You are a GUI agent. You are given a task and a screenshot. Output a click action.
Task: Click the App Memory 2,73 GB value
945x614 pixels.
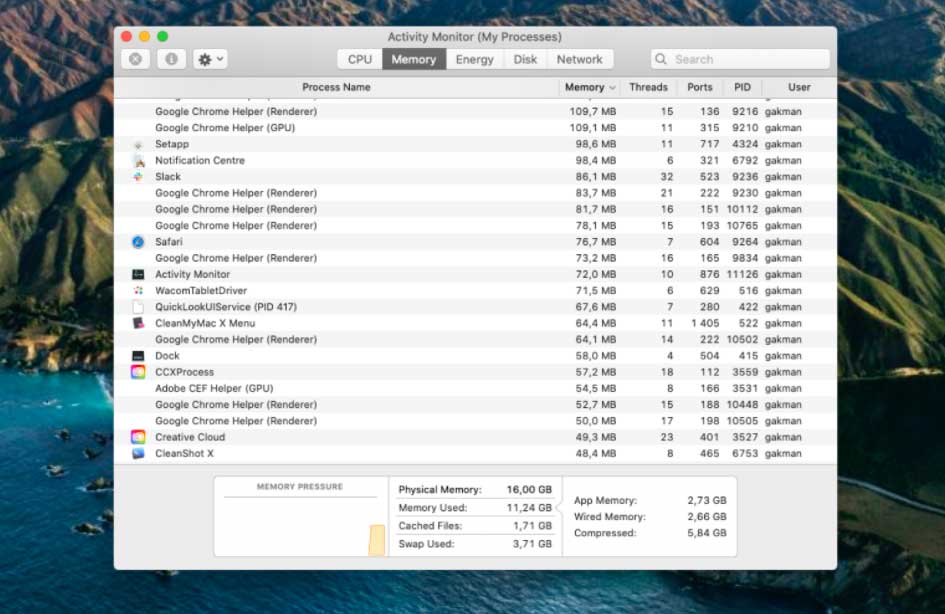(706, 500)
